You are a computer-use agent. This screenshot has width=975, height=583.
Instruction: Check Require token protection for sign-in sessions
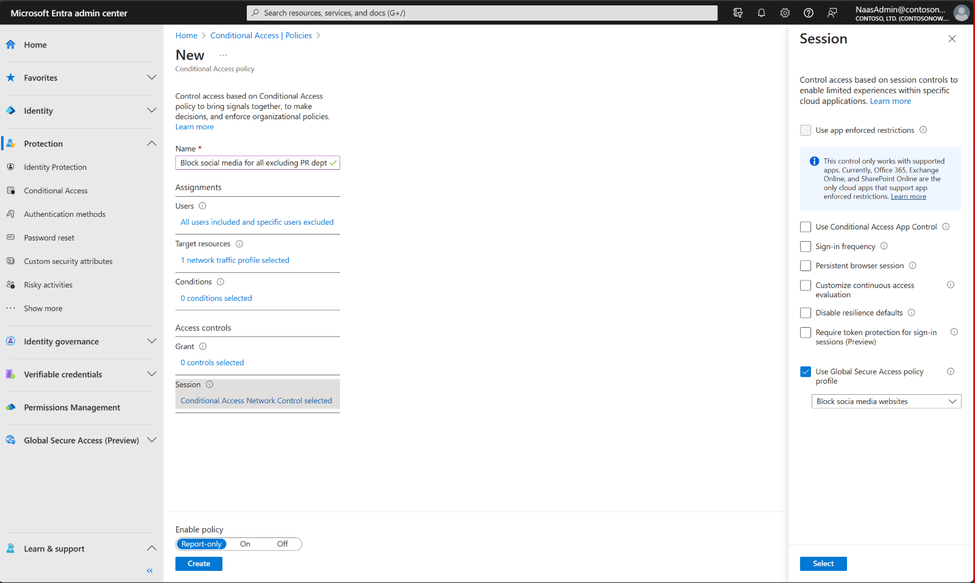coord(805,333)
